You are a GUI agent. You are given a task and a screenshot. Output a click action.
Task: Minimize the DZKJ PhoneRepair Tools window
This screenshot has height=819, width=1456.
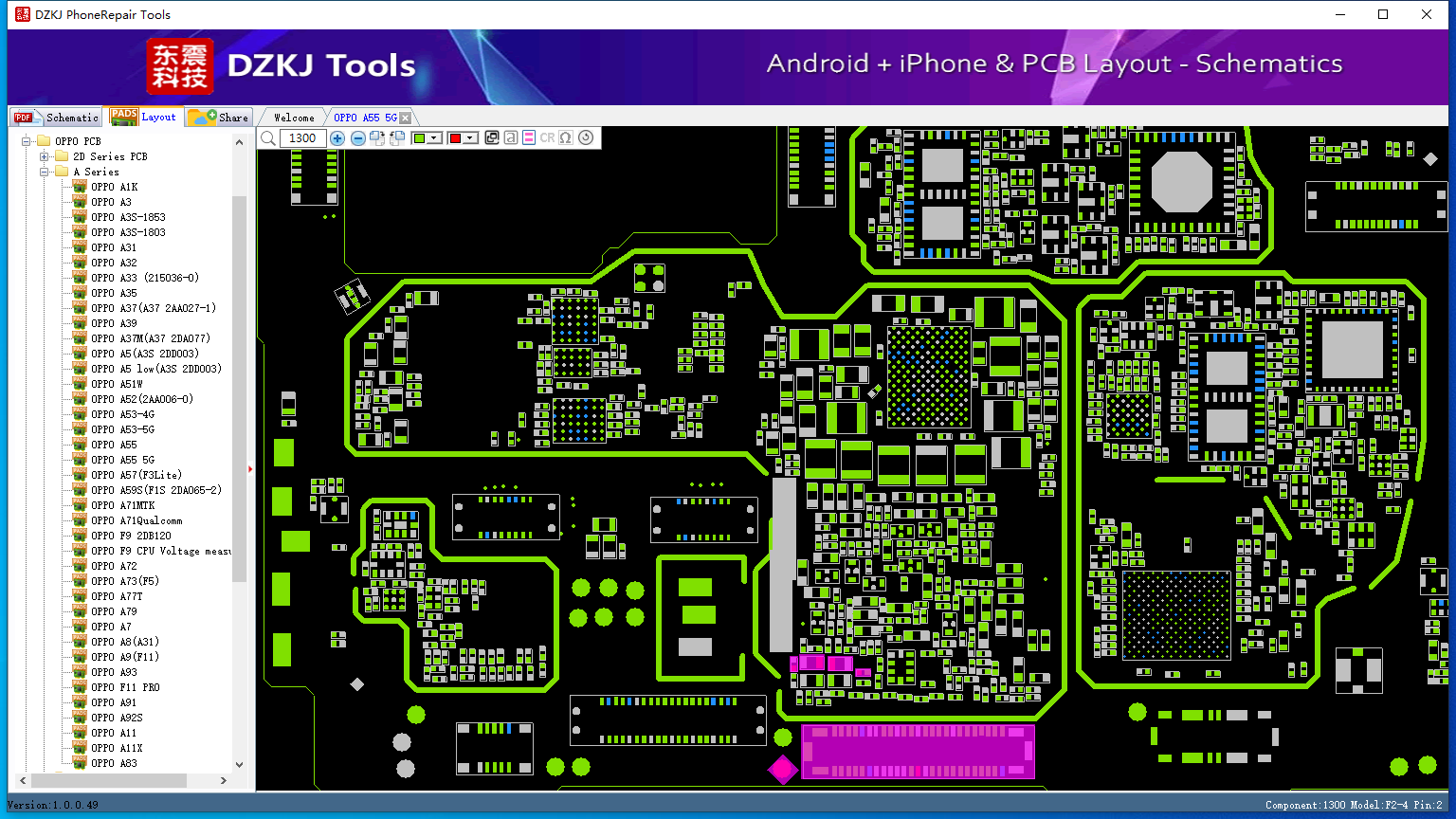pyautogui.click(x=1340, y=14)
